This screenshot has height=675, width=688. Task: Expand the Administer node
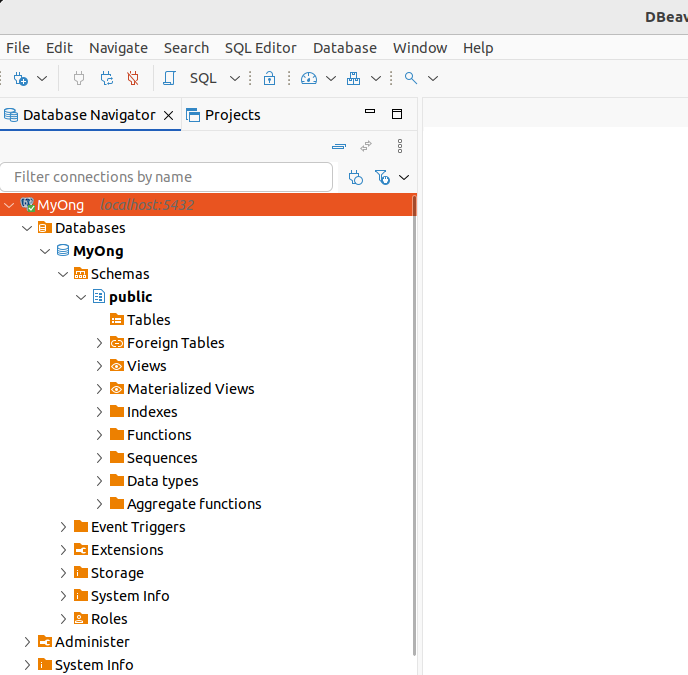(x=27, y=642)
